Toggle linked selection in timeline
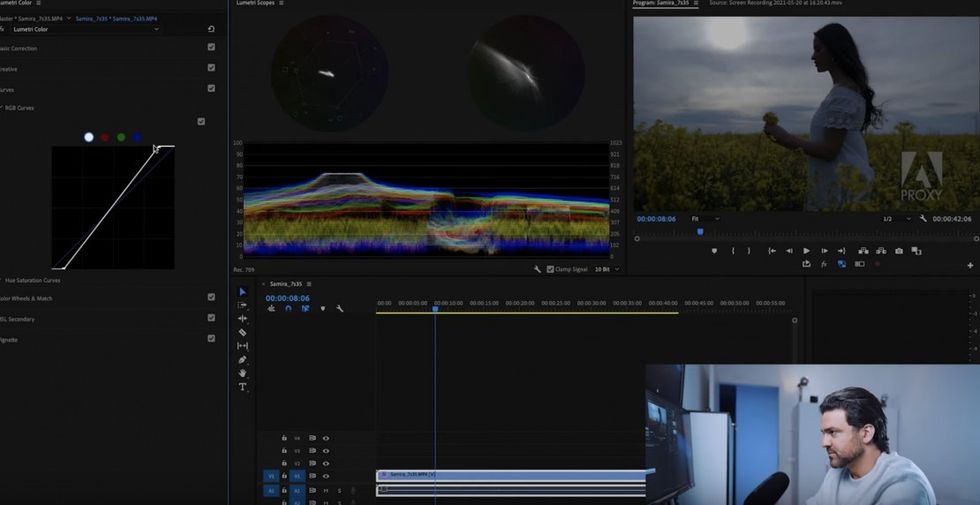 pyautogui.click(x=306, y=308)
